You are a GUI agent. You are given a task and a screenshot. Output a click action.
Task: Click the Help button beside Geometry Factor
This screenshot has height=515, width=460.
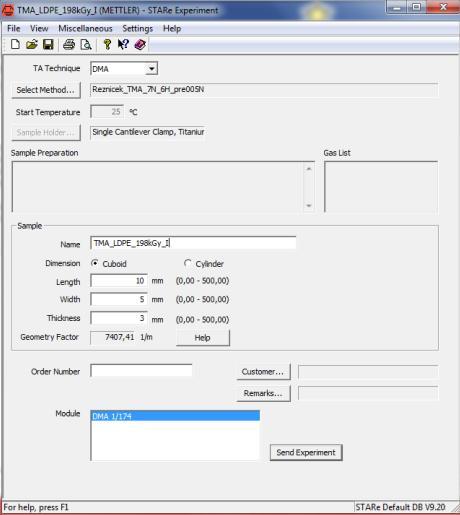click(203, 338)
